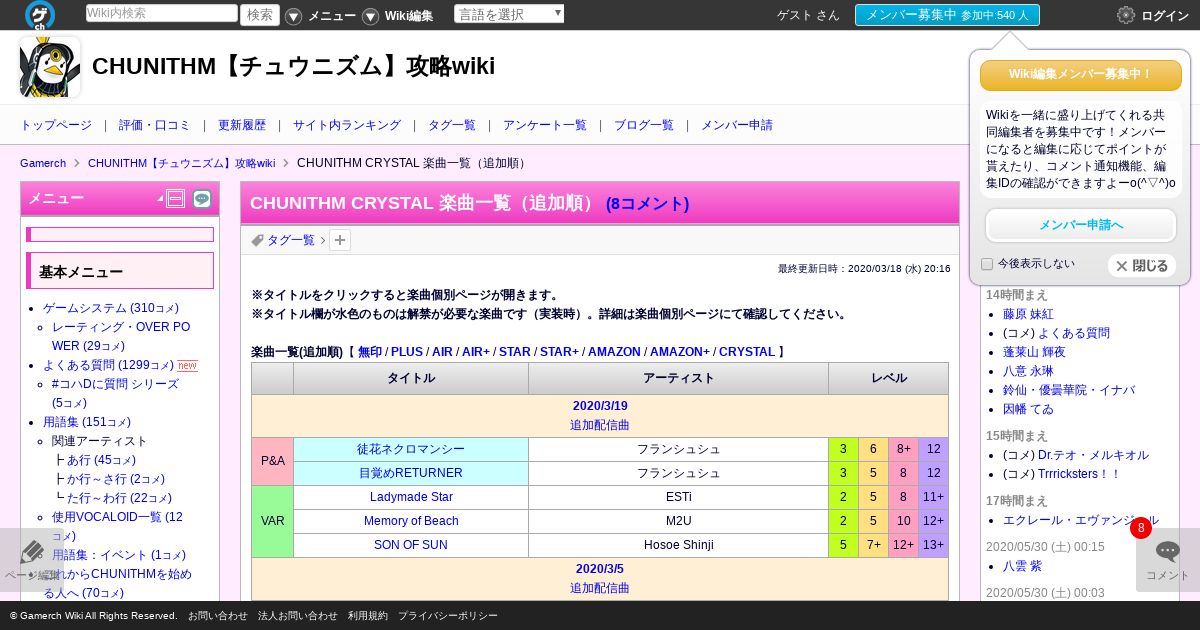Open the CHUNITHM wiki penguin logo
This screenshot has height=630, width=1200.
pyautogui.click(x=50, y=67)
